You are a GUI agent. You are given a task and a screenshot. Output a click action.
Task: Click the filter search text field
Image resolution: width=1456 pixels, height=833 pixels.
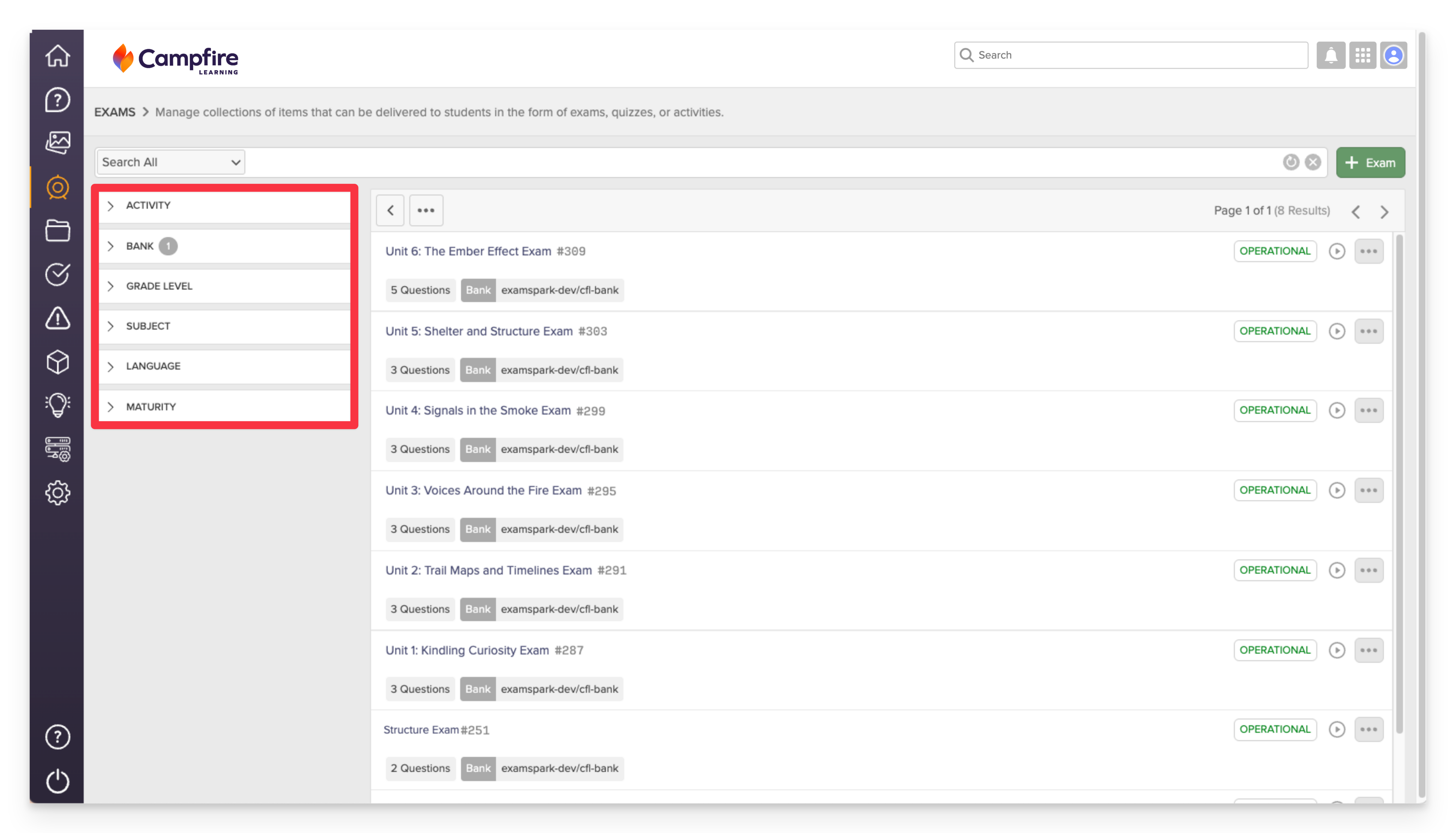764,163
